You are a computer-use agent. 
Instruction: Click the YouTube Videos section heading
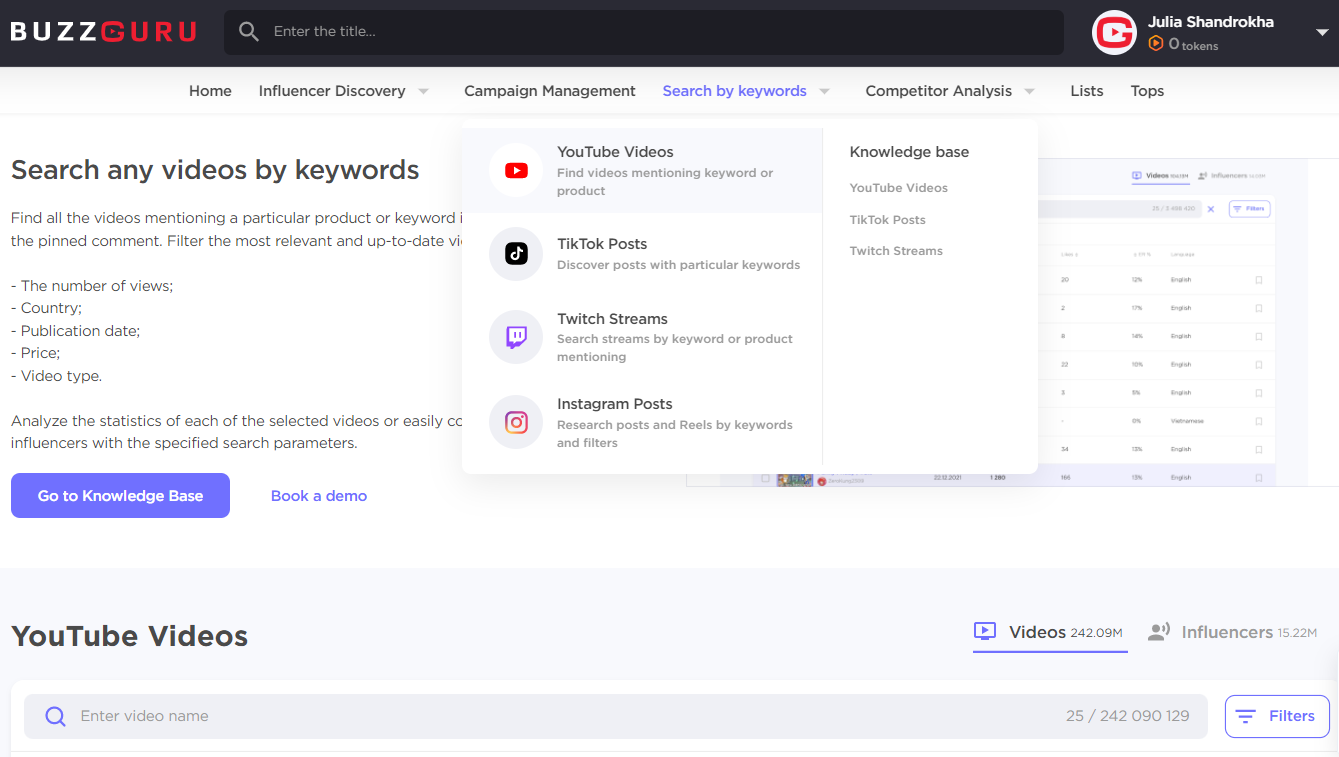point(130,636)
